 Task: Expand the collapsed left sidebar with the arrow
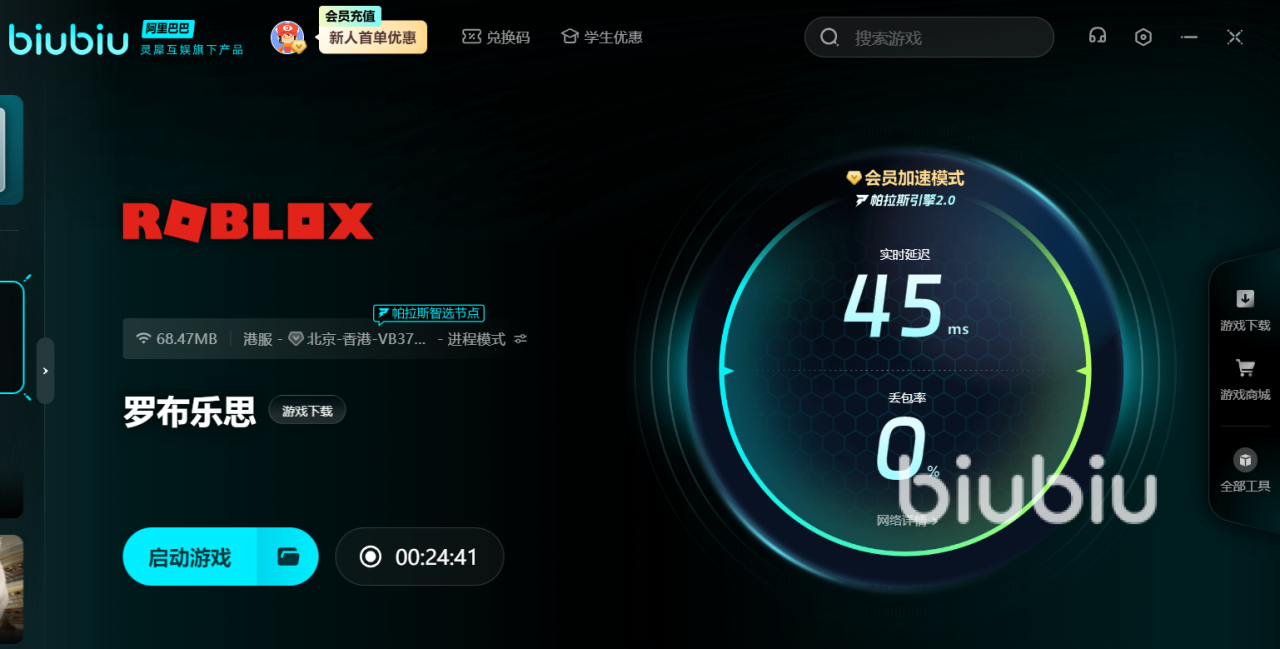tap(44, 370)
